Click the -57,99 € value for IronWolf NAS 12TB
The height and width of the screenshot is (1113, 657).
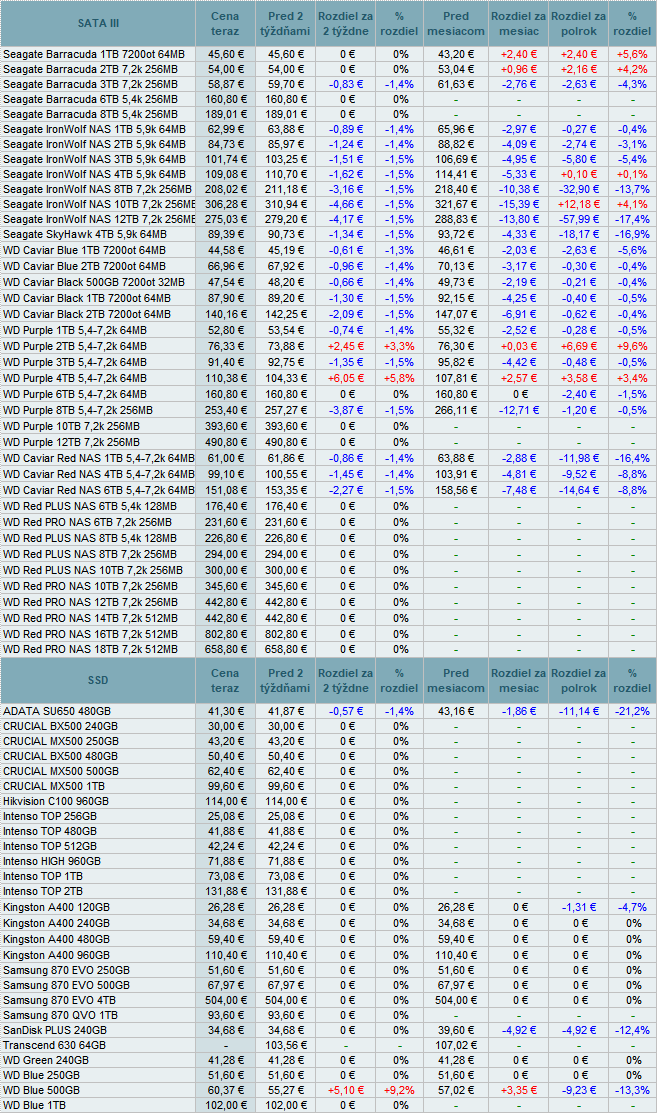click(x=578, y=219)
